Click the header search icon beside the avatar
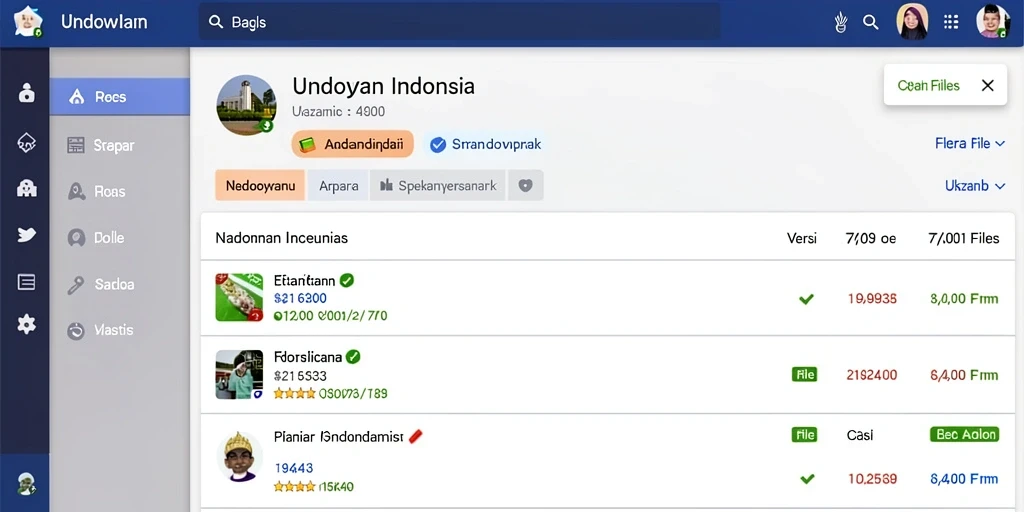1024x512 pixels. pos(871,22)
